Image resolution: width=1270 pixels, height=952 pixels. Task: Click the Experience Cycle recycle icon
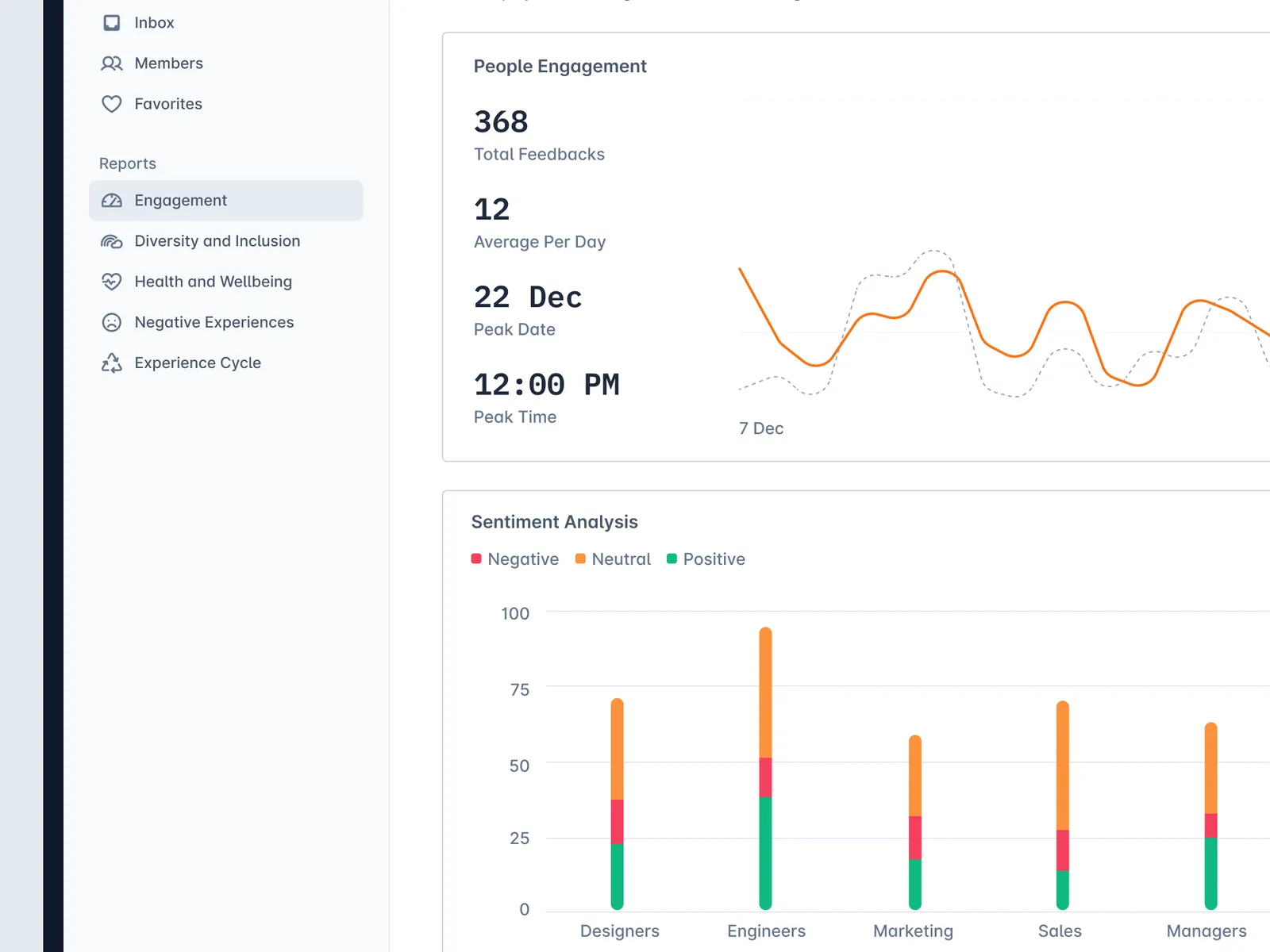(112, 363)
